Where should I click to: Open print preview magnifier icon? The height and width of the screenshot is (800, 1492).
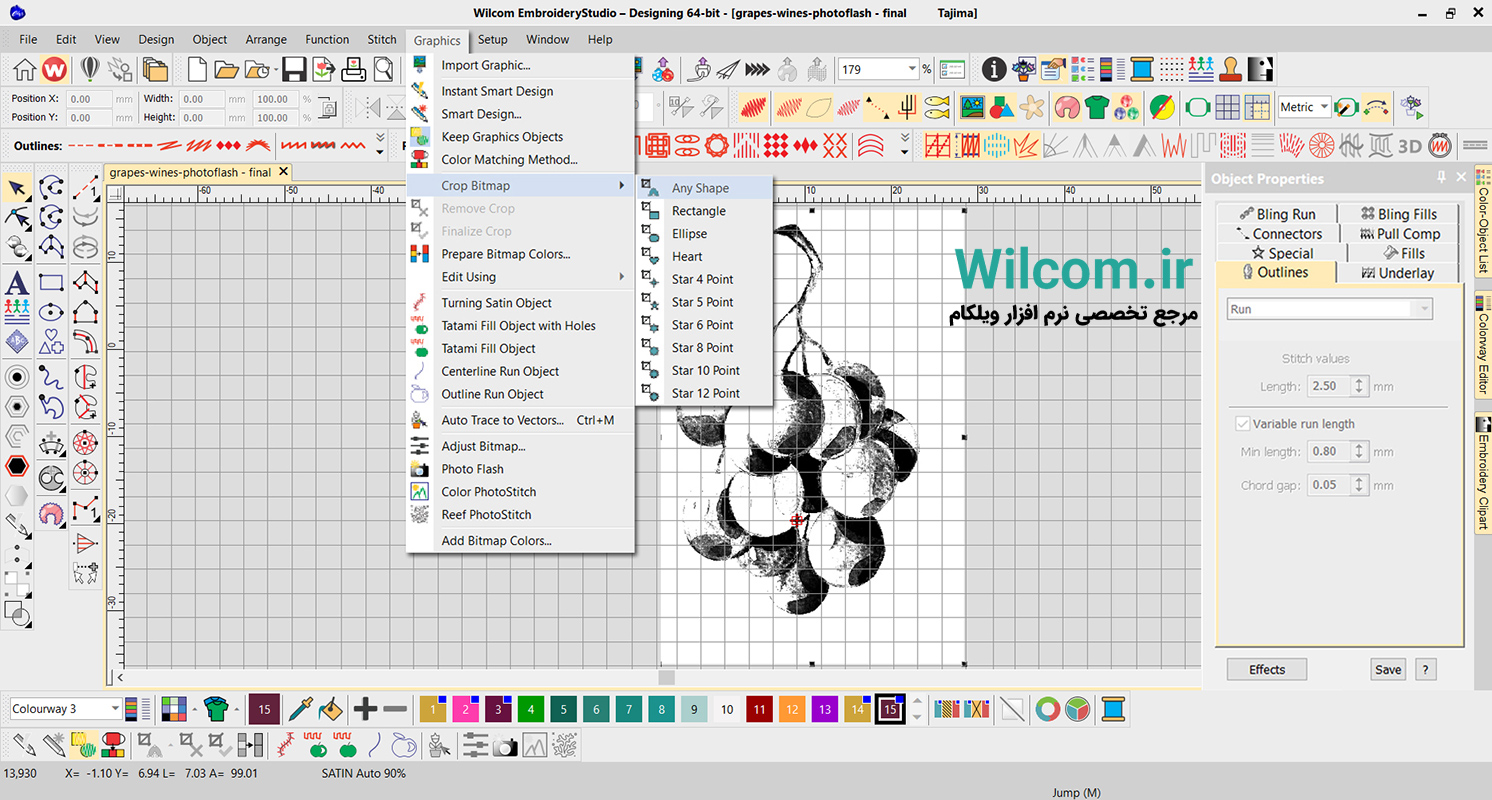[383, 69]
